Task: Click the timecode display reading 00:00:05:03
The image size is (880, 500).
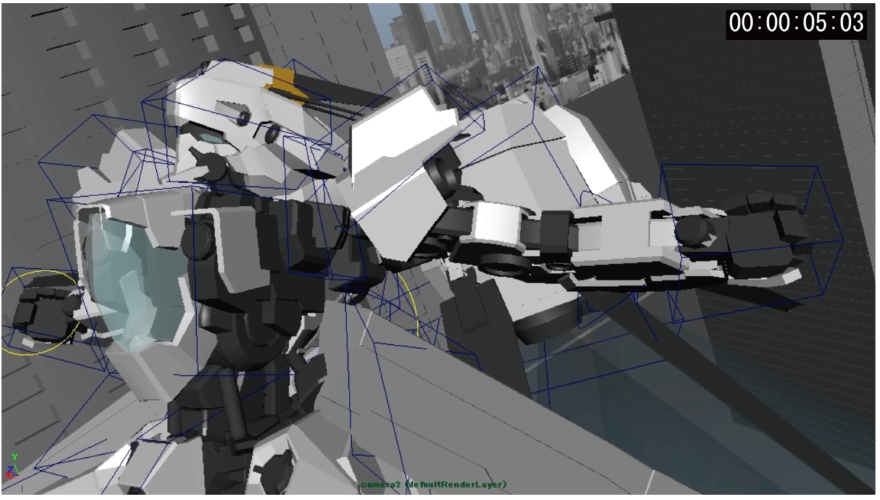Action: tap(796, 24)
